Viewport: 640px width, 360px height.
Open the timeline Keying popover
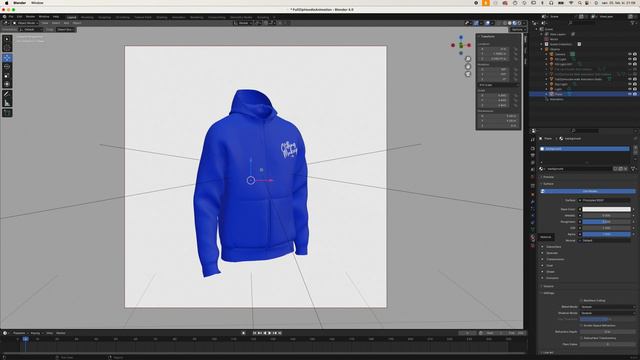pos(36,333)
